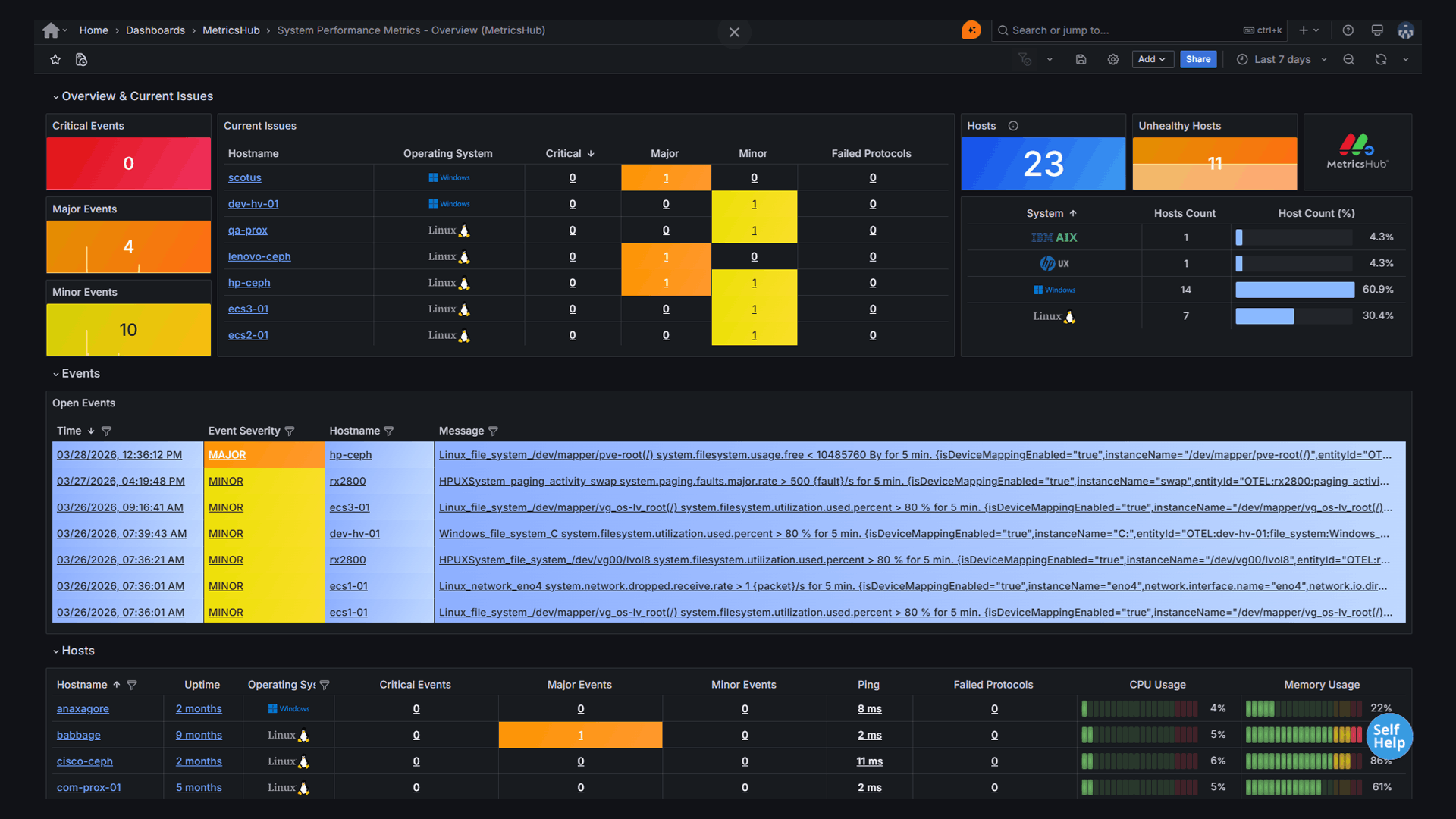Toggle the Message column filter
Screen dimensions: 1456x819
click(x=493, y=431)
